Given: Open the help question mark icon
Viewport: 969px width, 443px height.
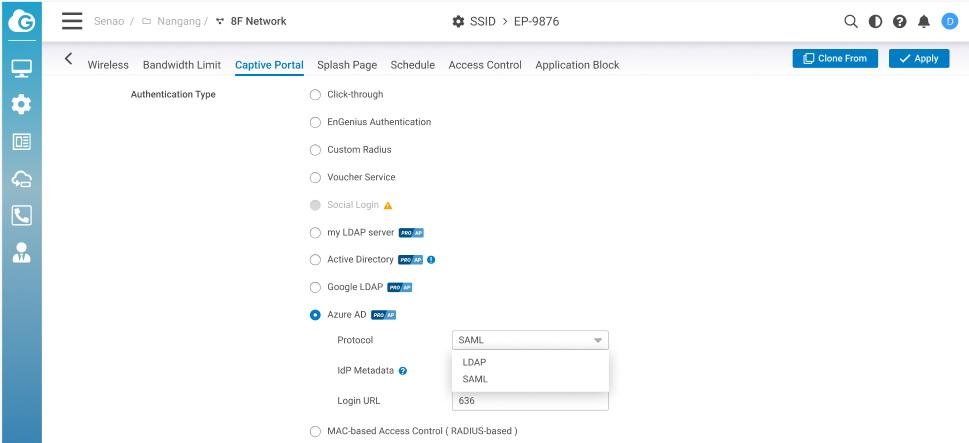Looking at the screenshot, I should [x=900, y=22].
